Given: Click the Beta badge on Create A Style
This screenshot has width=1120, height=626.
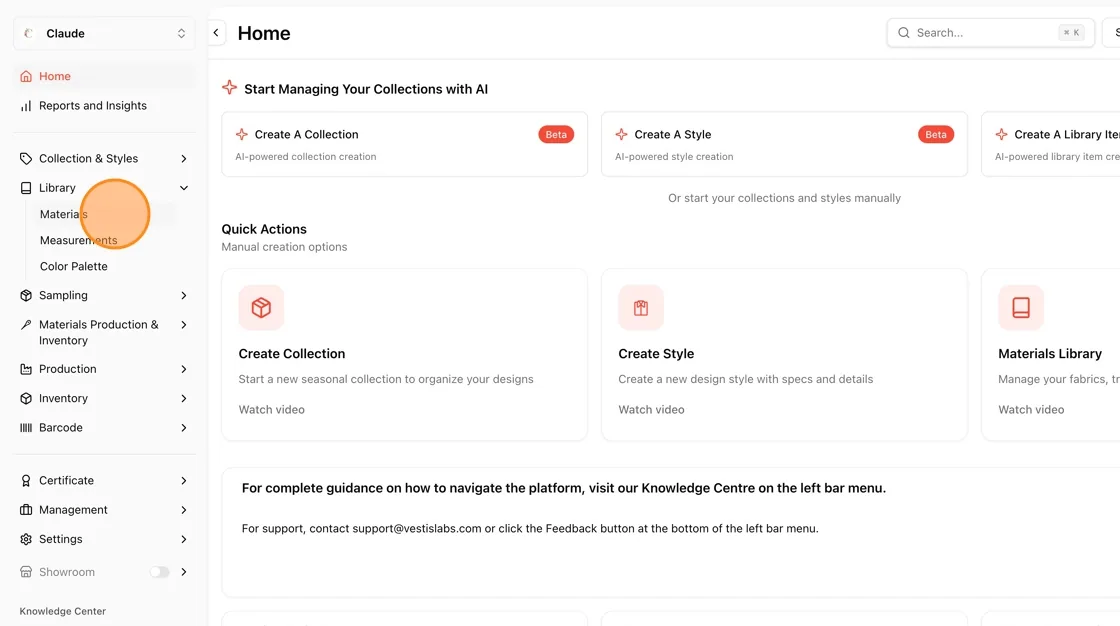Looking at the screenshot, I should 936,134.
